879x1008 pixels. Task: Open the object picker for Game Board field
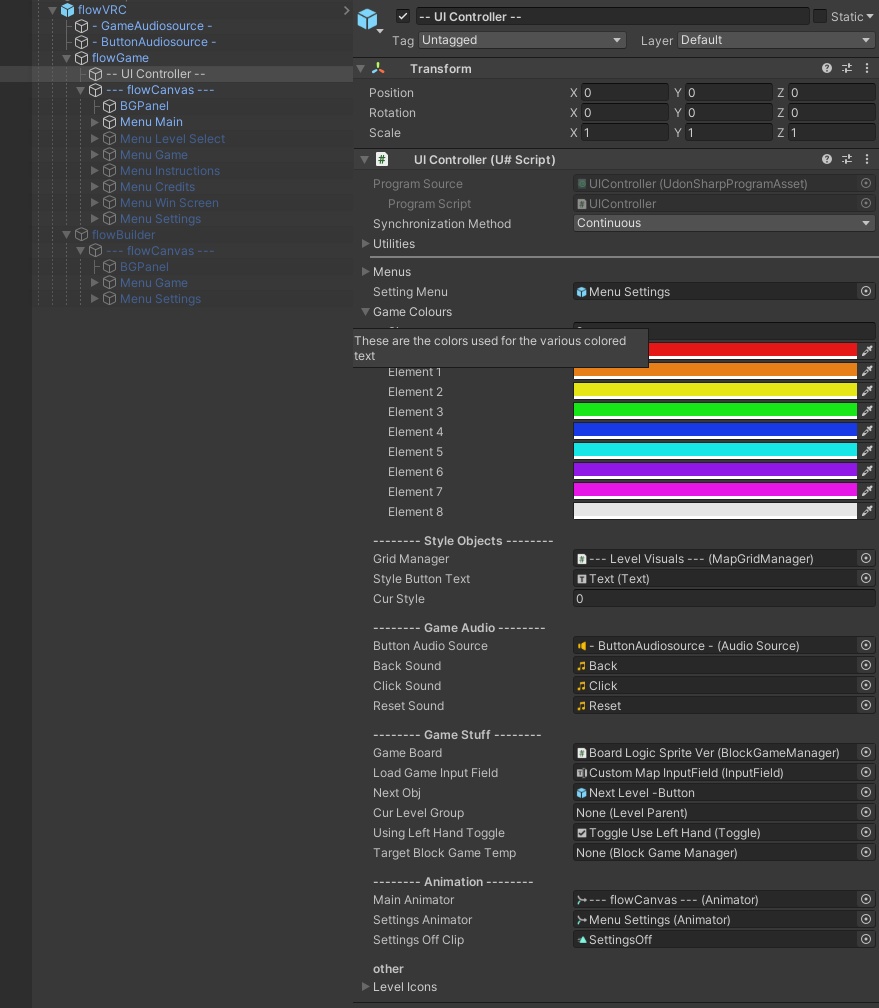point(866,752)
